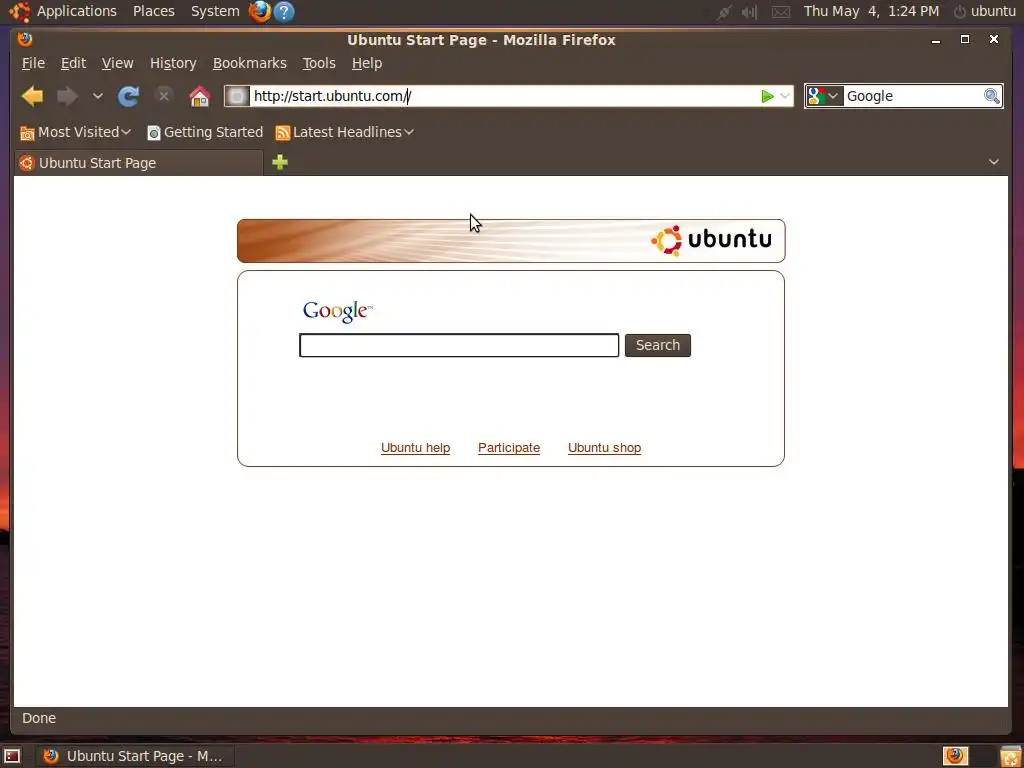Screen dimensions: 1024x768
Task: Launch Firefox from the top panel icon
Action: pos(260,11)
